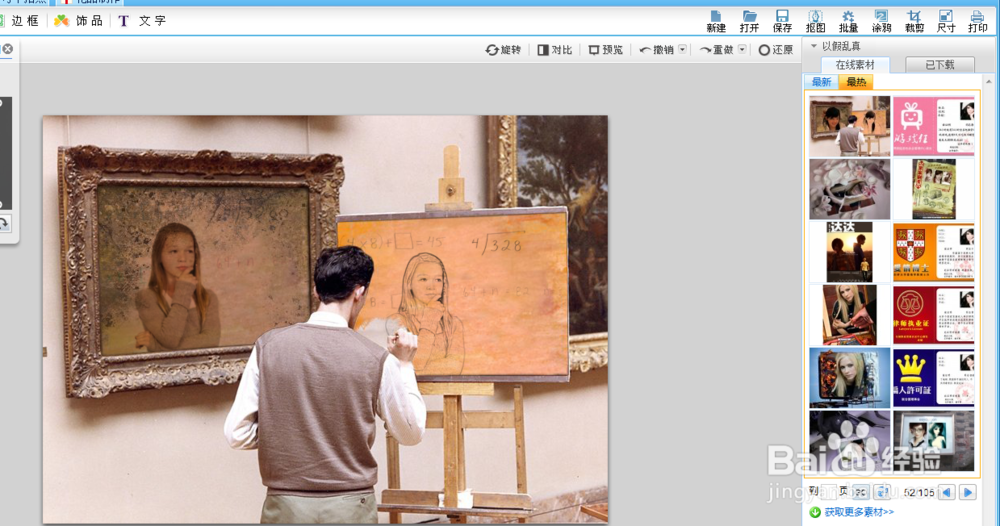
Task: Choose the sunset silhouette poster template
Action: click(849, 252)
